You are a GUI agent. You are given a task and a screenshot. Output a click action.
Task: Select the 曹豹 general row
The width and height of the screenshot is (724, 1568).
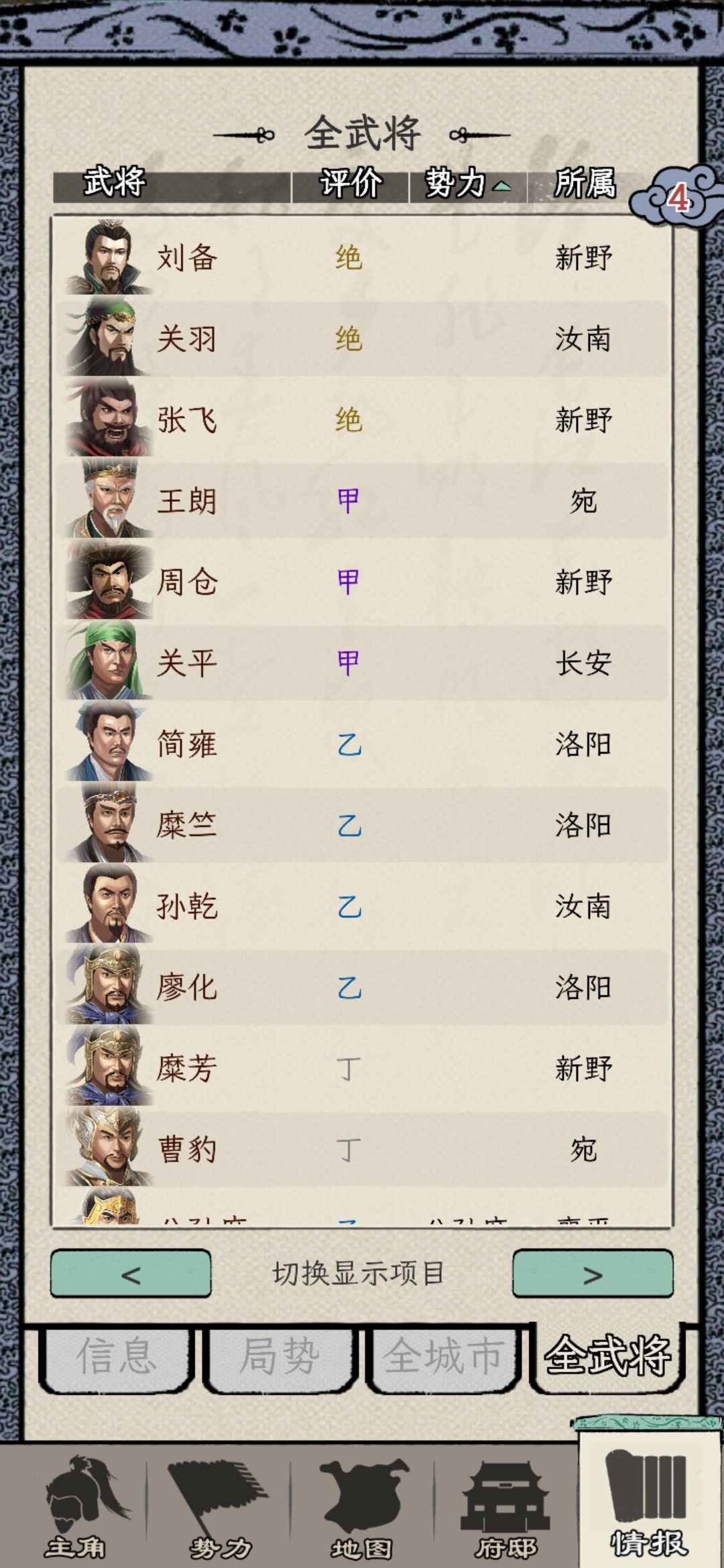(362, 1149)
